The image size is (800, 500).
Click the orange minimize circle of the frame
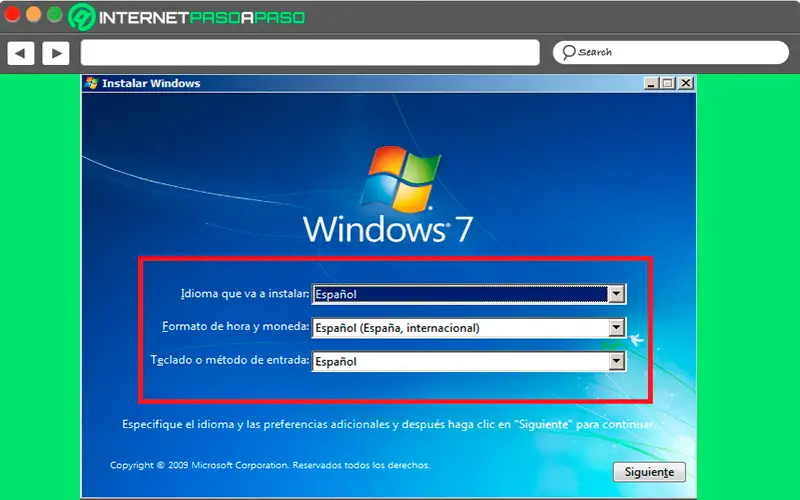pos(33,14)
